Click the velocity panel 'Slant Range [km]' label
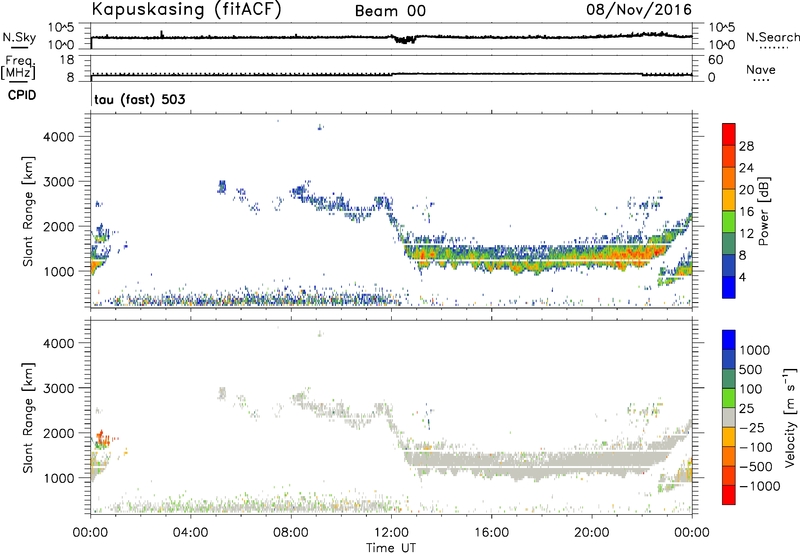Screen dimensions: 800x554 coord(28,418)
